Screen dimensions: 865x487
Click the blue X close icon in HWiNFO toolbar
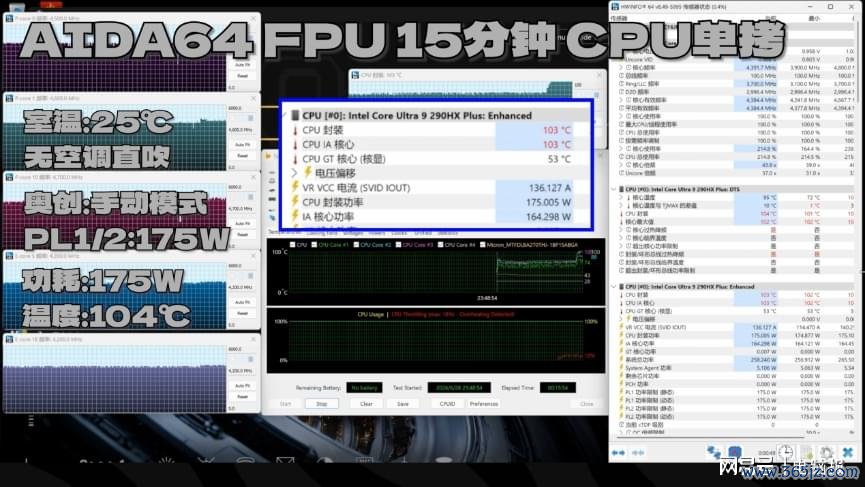coord(848,453)
